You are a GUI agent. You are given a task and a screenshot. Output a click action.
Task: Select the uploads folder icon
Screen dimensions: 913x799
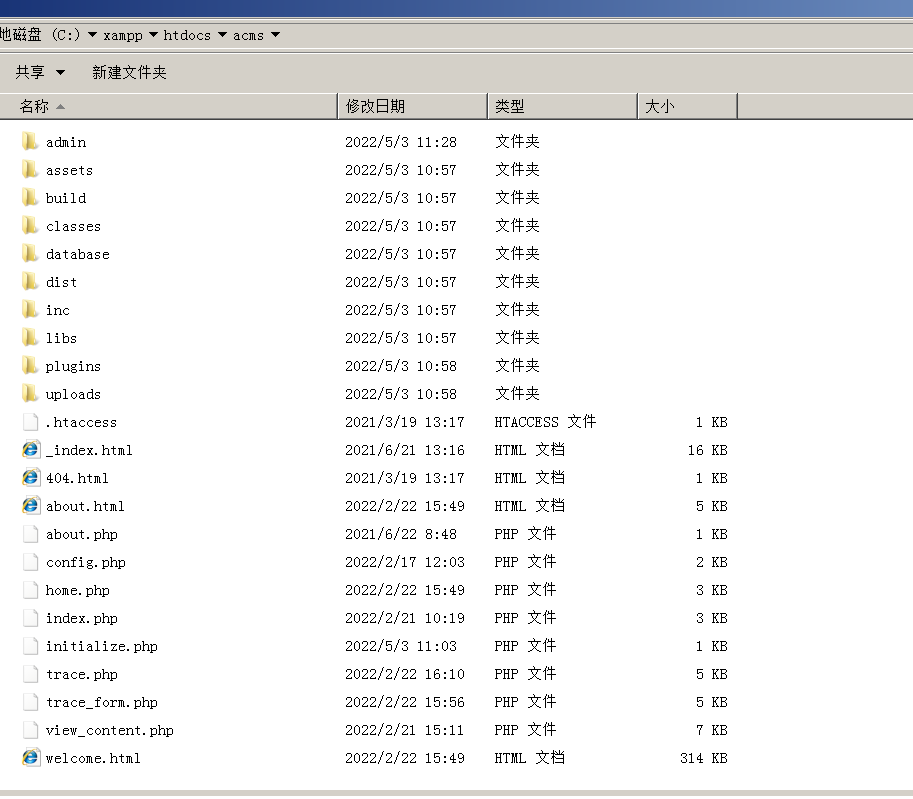coord(30,393)
